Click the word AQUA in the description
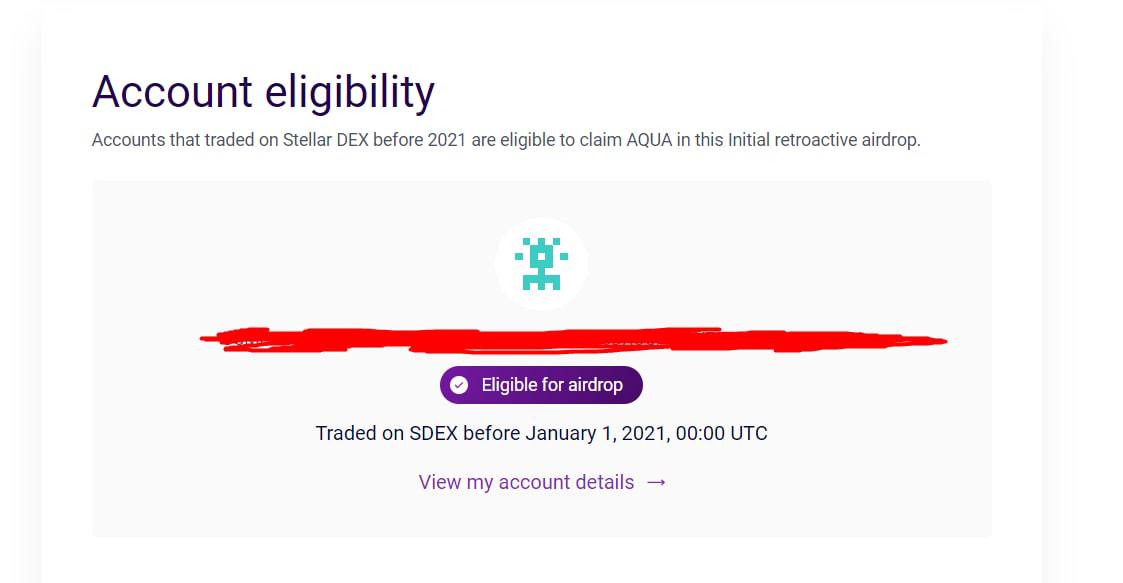Screen dimensions: 1123x583 click(x=650, y=140)
